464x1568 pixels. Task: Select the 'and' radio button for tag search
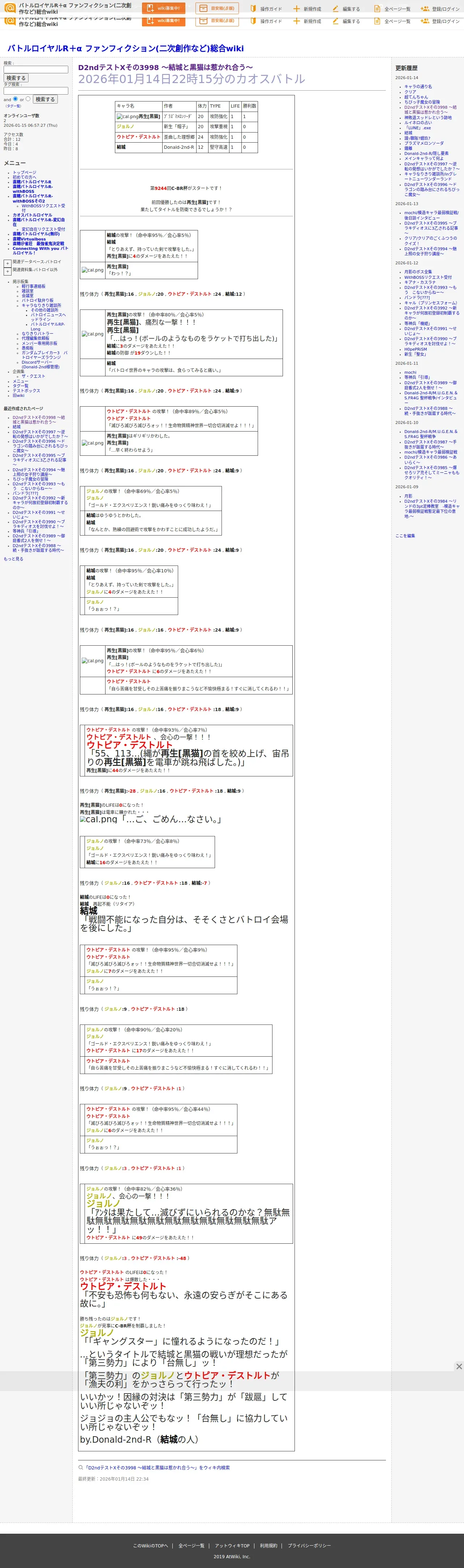(x=15, y=99)
